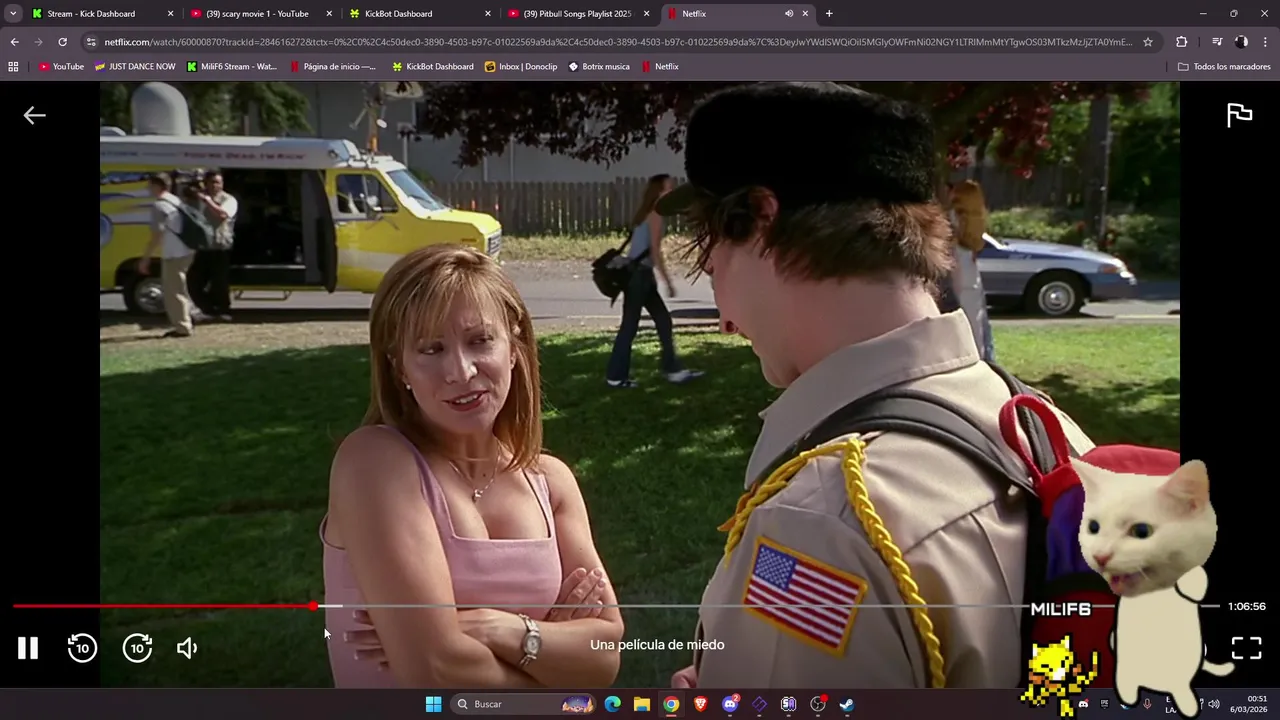1280x720 pixels.
Task: Close the Stream - Kick Dashboard tab
Action: [170, 14]
